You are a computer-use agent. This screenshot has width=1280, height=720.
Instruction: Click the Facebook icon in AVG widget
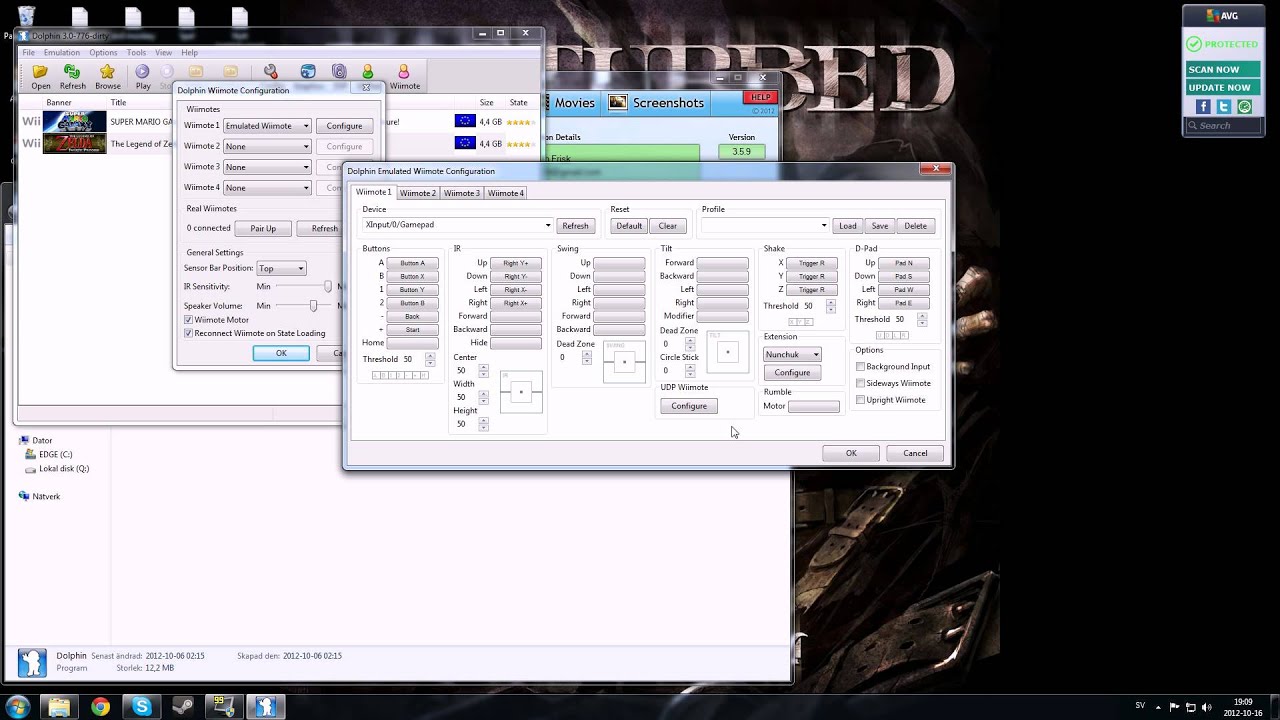(1203, 107)
